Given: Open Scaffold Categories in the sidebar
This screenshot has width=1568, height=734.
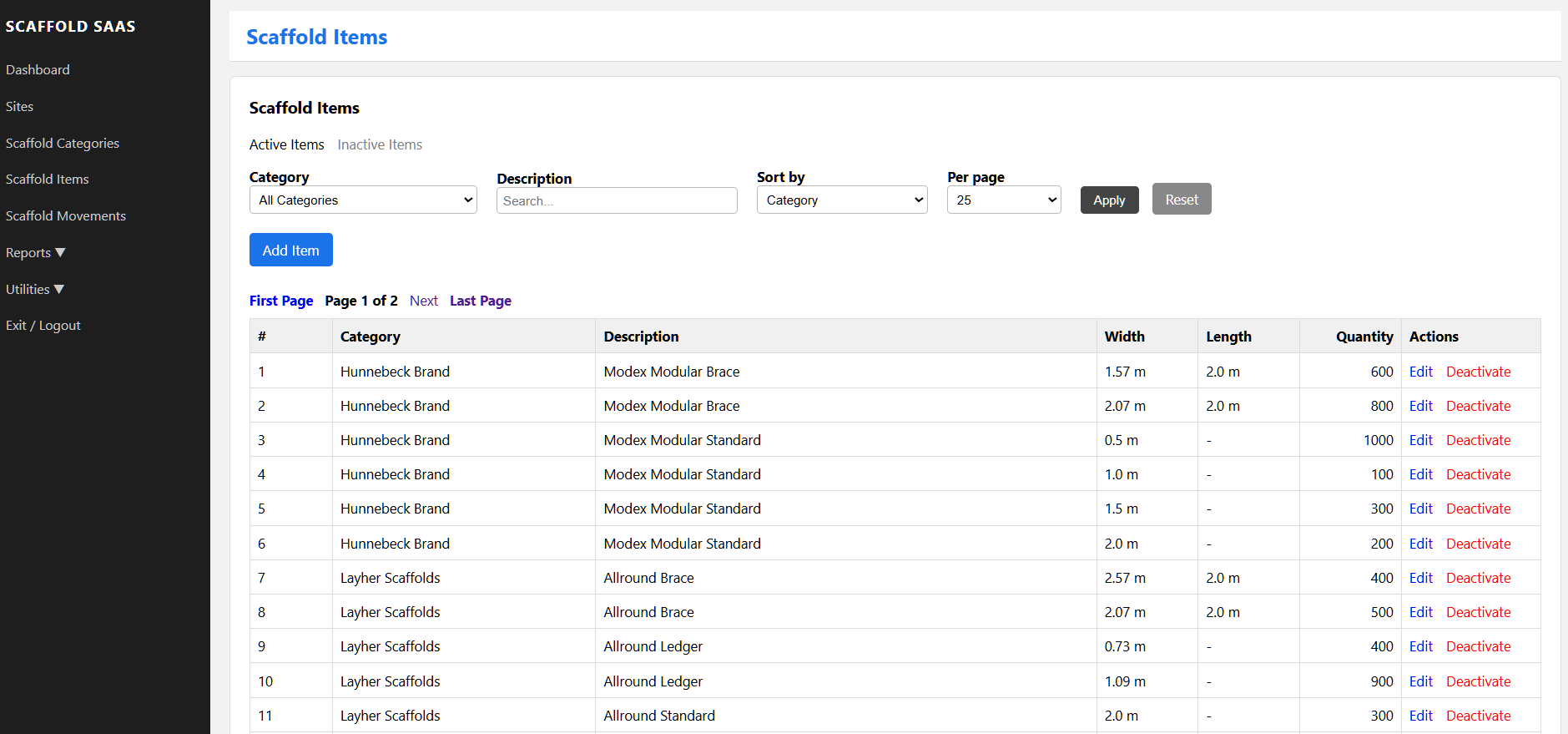Looking at the screenshot, I should coord(63,144).
